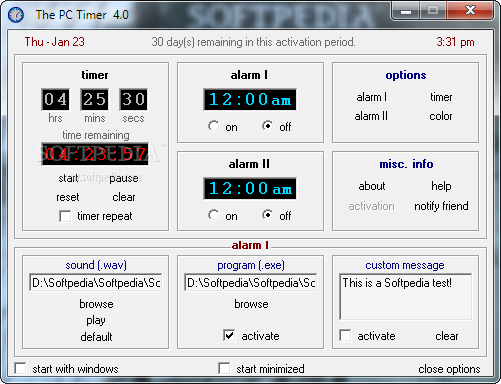
Task: Close the PC Timer window
Action: [470, 11]
